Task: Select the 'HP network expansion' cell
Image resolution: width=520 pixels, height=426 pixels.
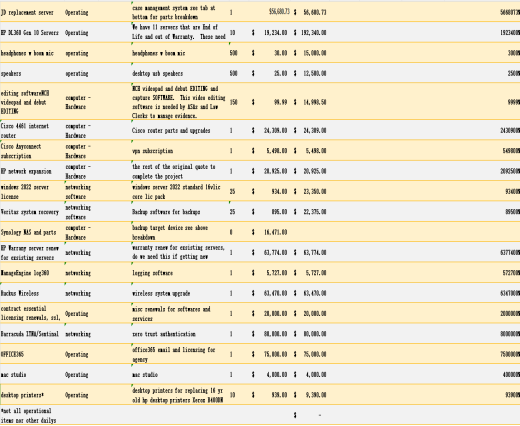Action: pyautogui.click(x=32, y=171)
